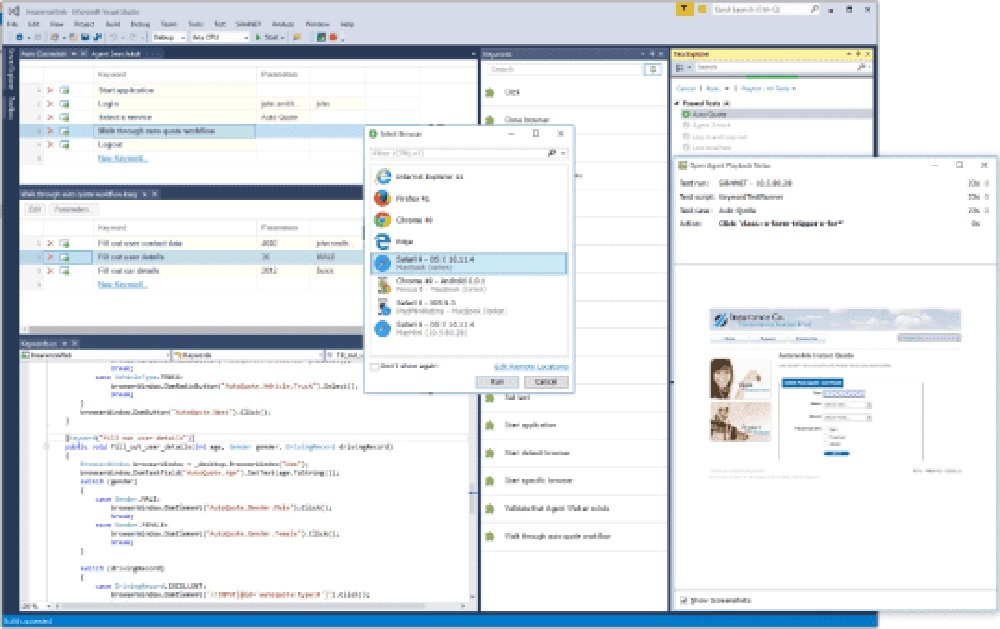Screen dimensions: 1000x629
Task: Click the Save All toolbar icon
Action: (97, 37)
